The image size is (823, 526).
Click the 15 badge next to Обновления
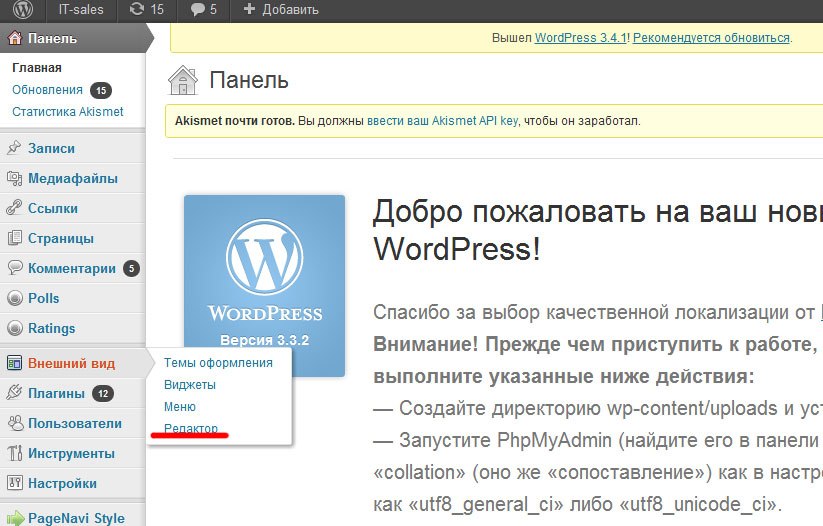point(101,90)
